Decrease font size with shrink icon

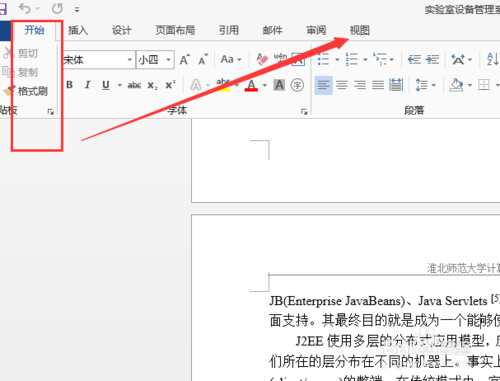point(203,60)
